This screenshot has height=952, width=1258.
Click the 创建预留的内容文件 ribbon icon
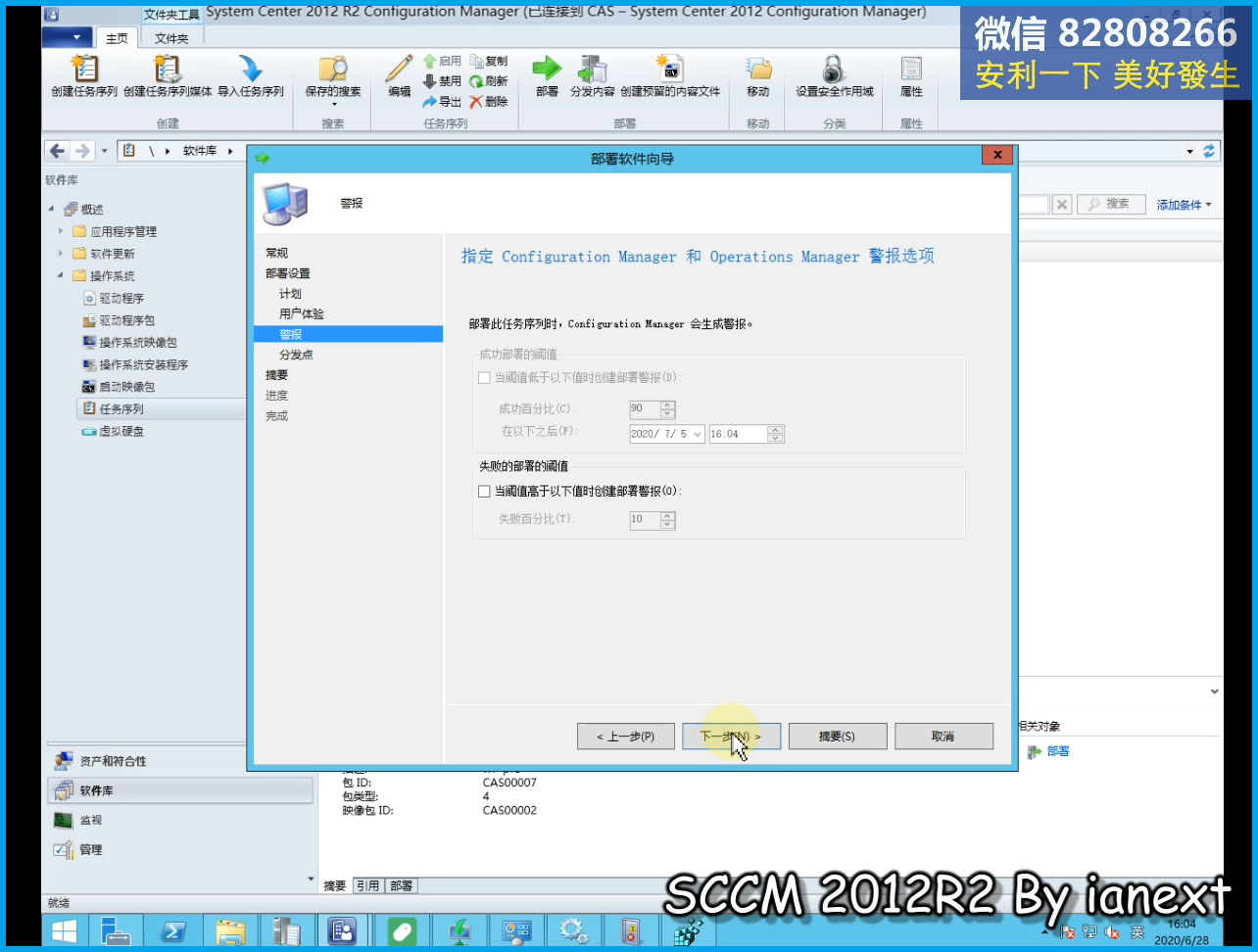pos(670,69)
